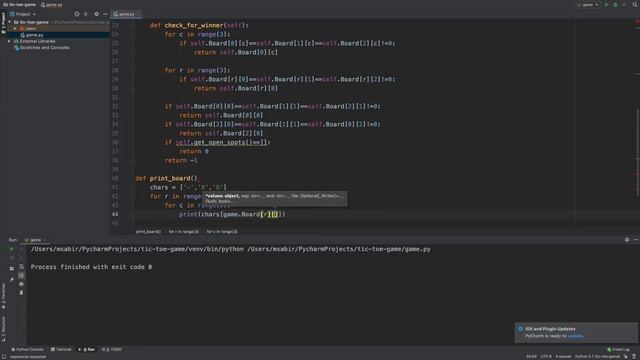This screenshot has height=360, width=640.
Task: Select game.py in the project tree
Action: (32, 35)
